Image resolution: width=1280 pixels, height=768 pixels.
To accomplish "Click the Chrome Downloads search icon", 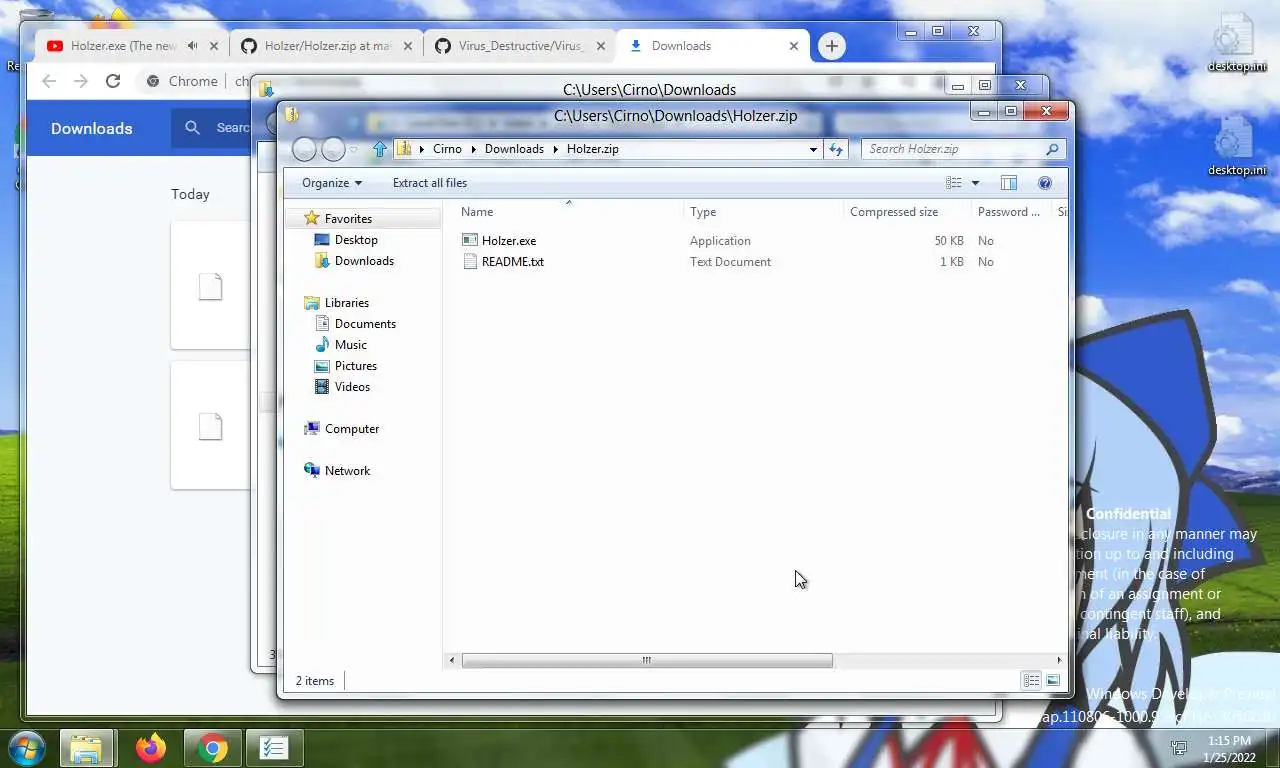I will tap(193, 128).
